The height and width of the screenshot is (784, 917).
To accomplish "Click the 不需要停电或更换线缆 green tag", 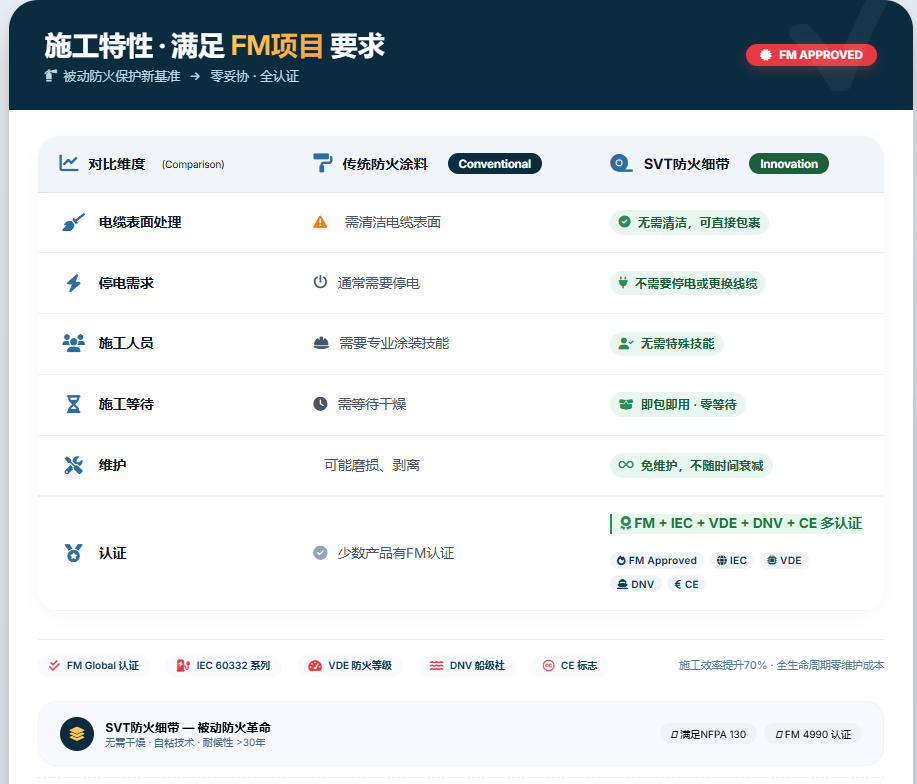I will pyautogui.click(x=688, y=284).
